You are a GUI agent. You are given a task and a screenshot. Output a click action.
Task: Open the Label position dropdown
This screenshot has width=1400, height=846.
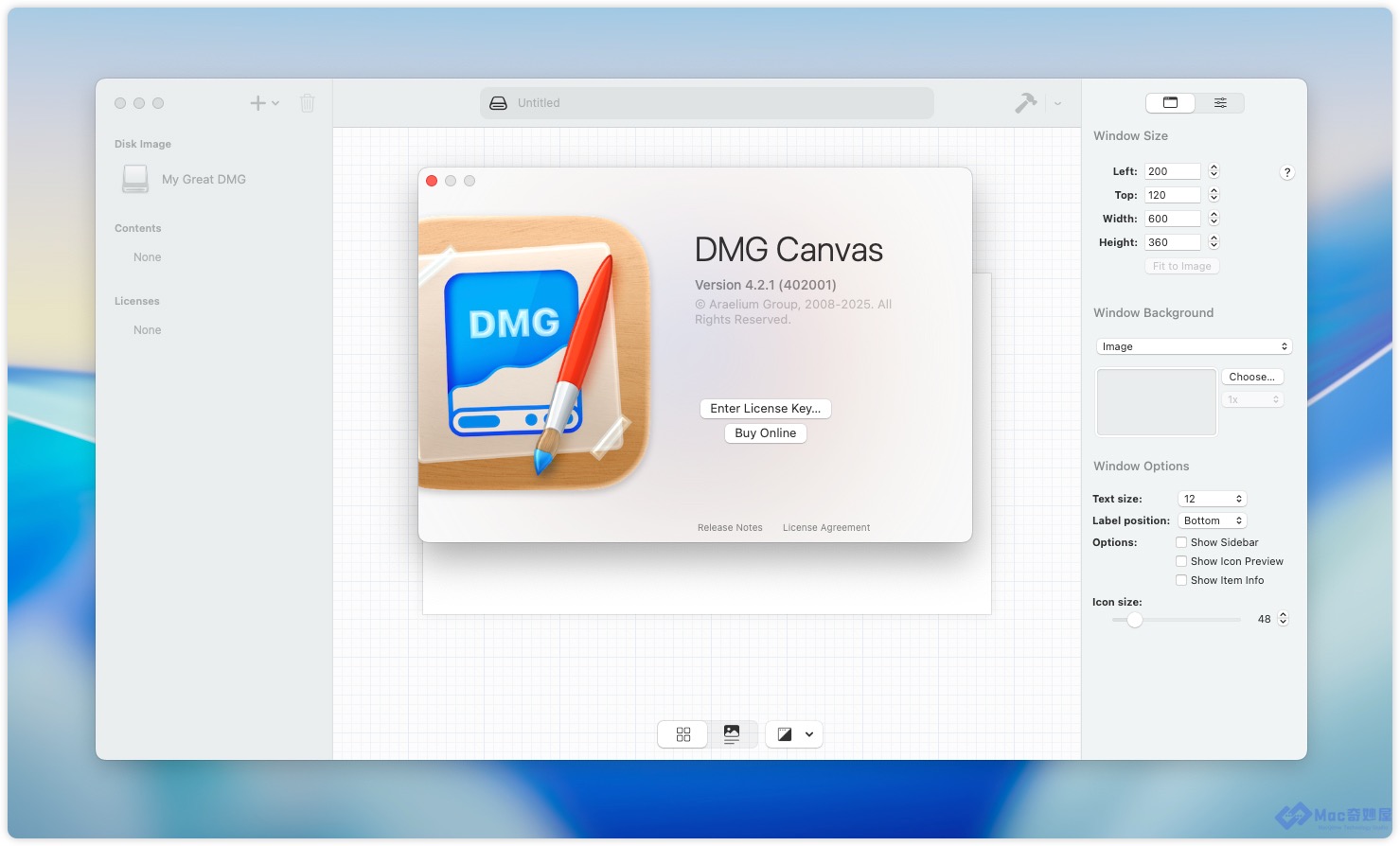click(1212, 520)
